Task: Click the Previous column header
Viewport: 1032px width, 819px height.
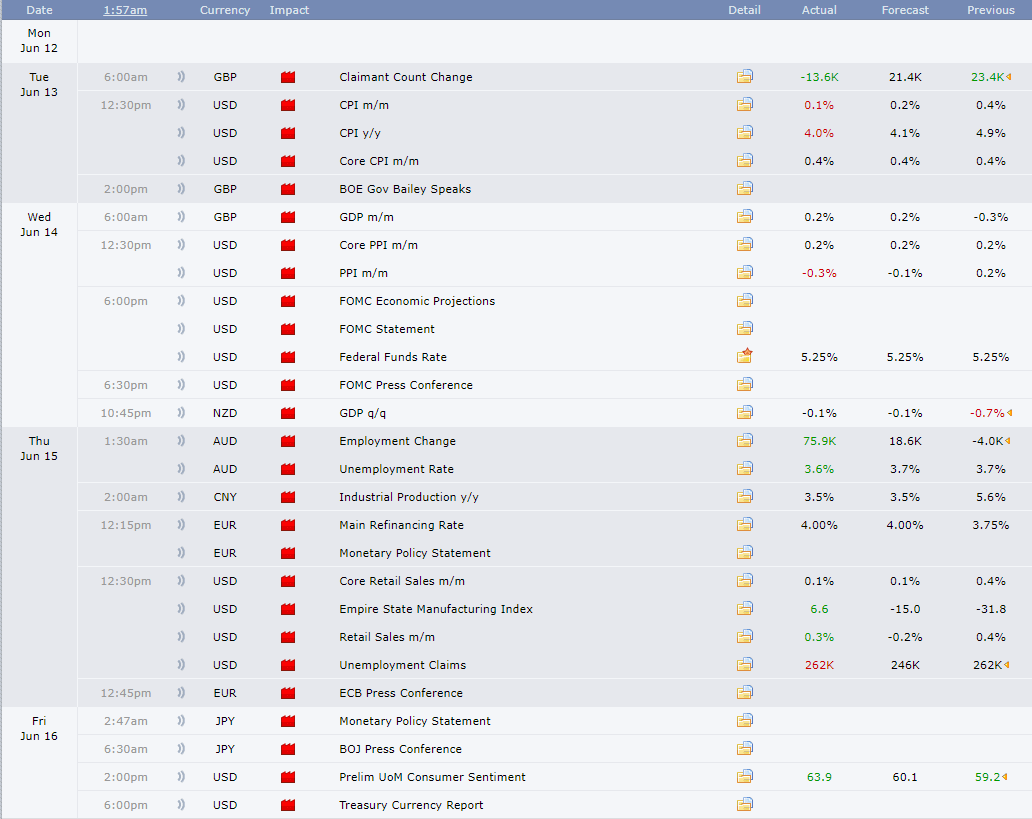Action: (x=991, y=10)
